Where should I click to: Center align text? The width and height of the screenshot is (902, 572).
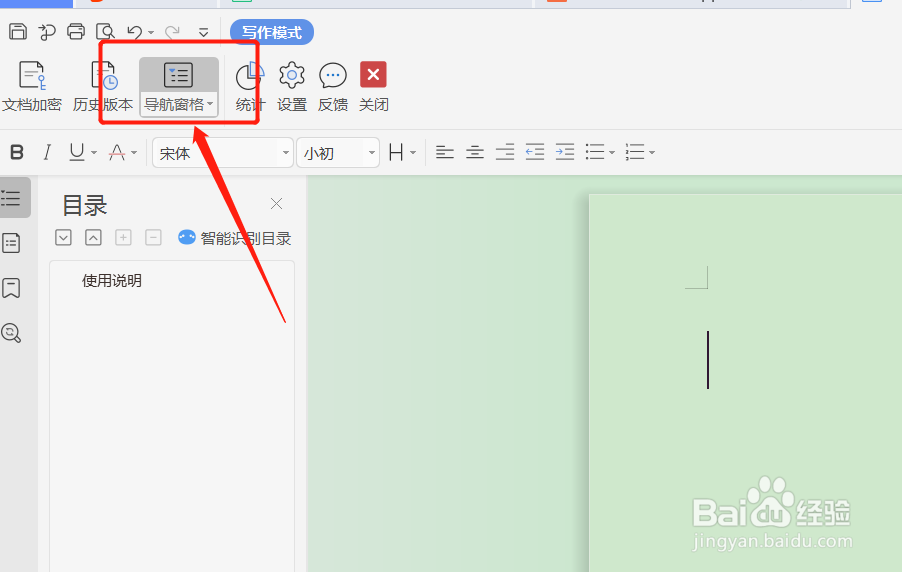click(x=475, y=152)
